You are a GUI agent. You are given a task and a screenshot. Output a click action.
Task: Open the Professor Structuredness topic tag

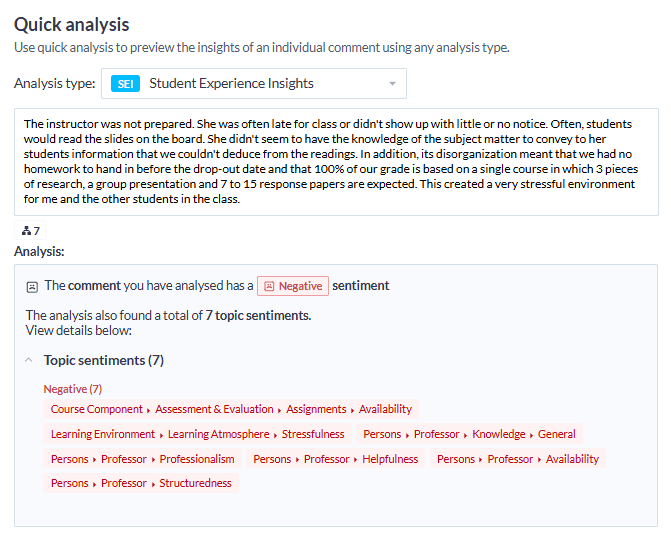(x=141, y=484)
